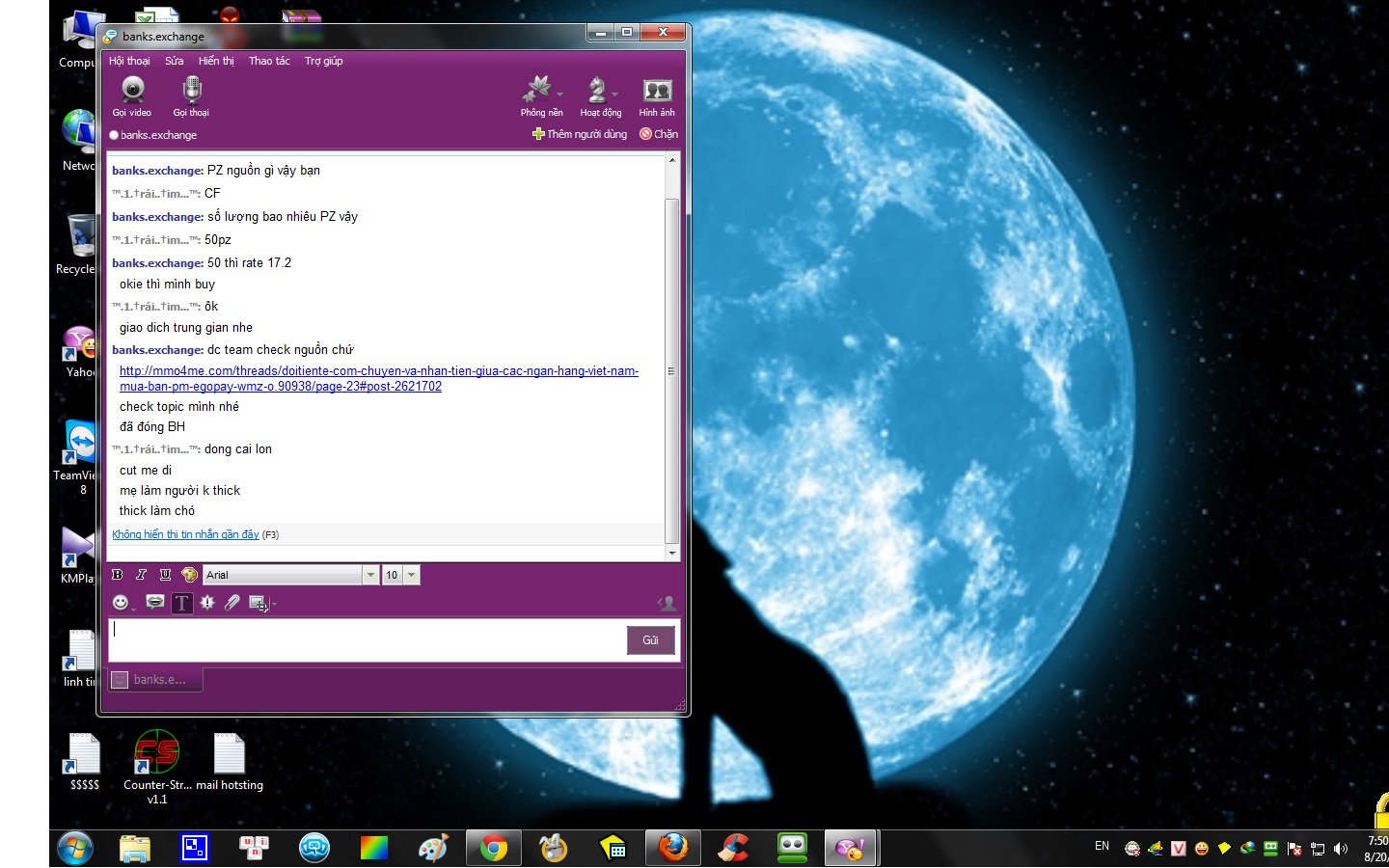Click the banks.exchange status name below toolbar
The image size is (1389, 868).
tap(159, 135)
